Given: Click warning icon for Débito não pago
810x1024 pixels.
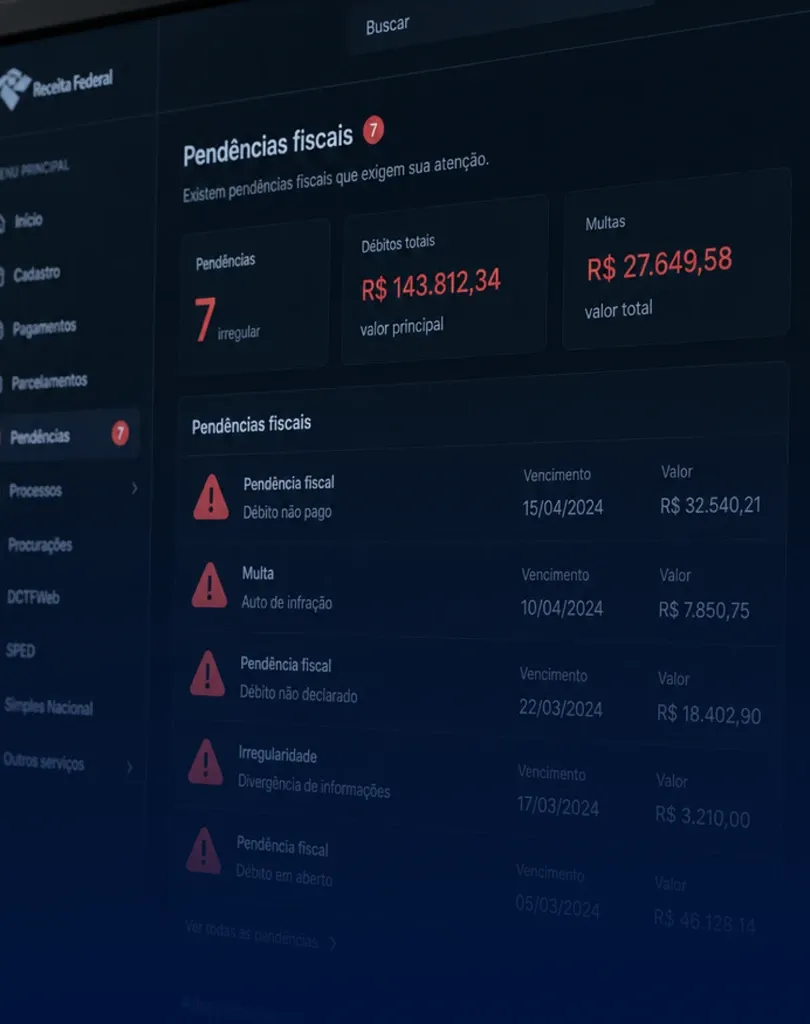Looking at the screenshot, I should click(211, 498).
